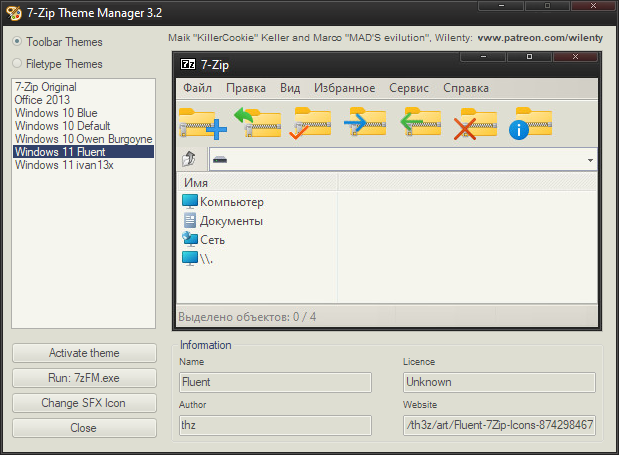Click the up-one-folder icon beside address bar
The height and width of the screenshot is (455, 619).
[x=189, y=159]
